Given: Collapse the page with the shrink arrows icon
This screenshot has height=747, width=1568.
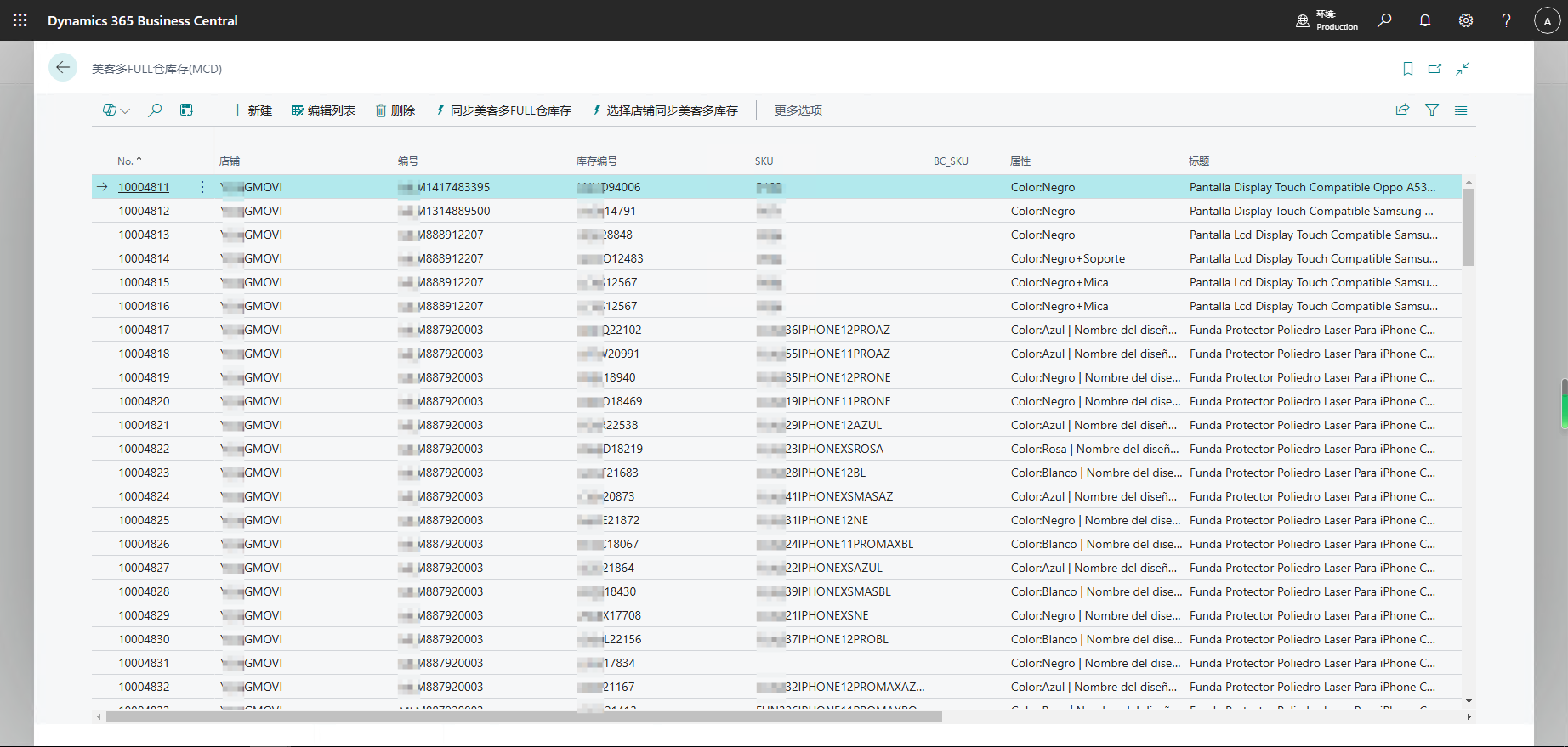Looking at the screenshot, I should 1463,69.
